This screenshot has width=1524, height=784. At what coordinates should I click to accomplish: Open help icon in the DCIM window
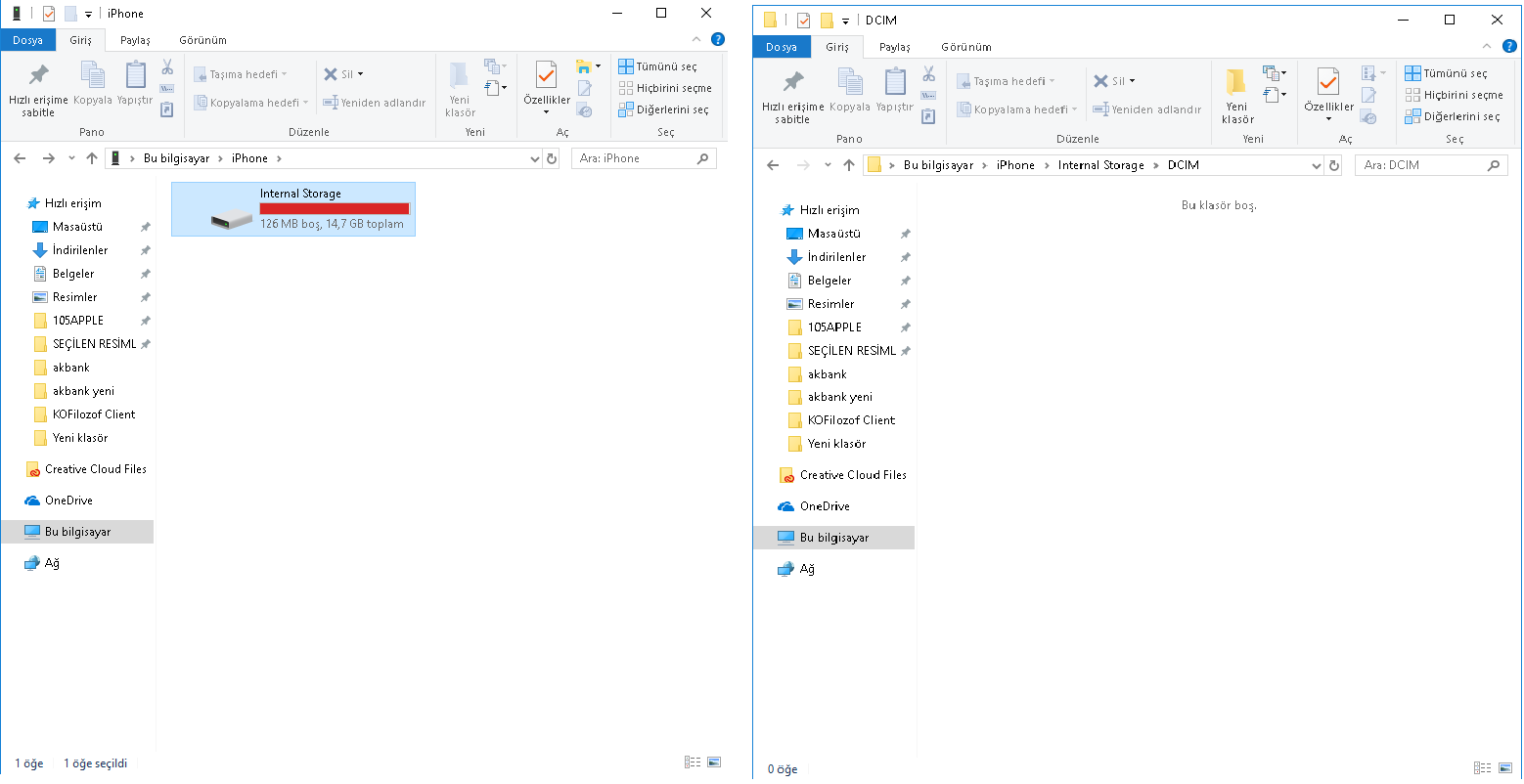point(1509,46)
